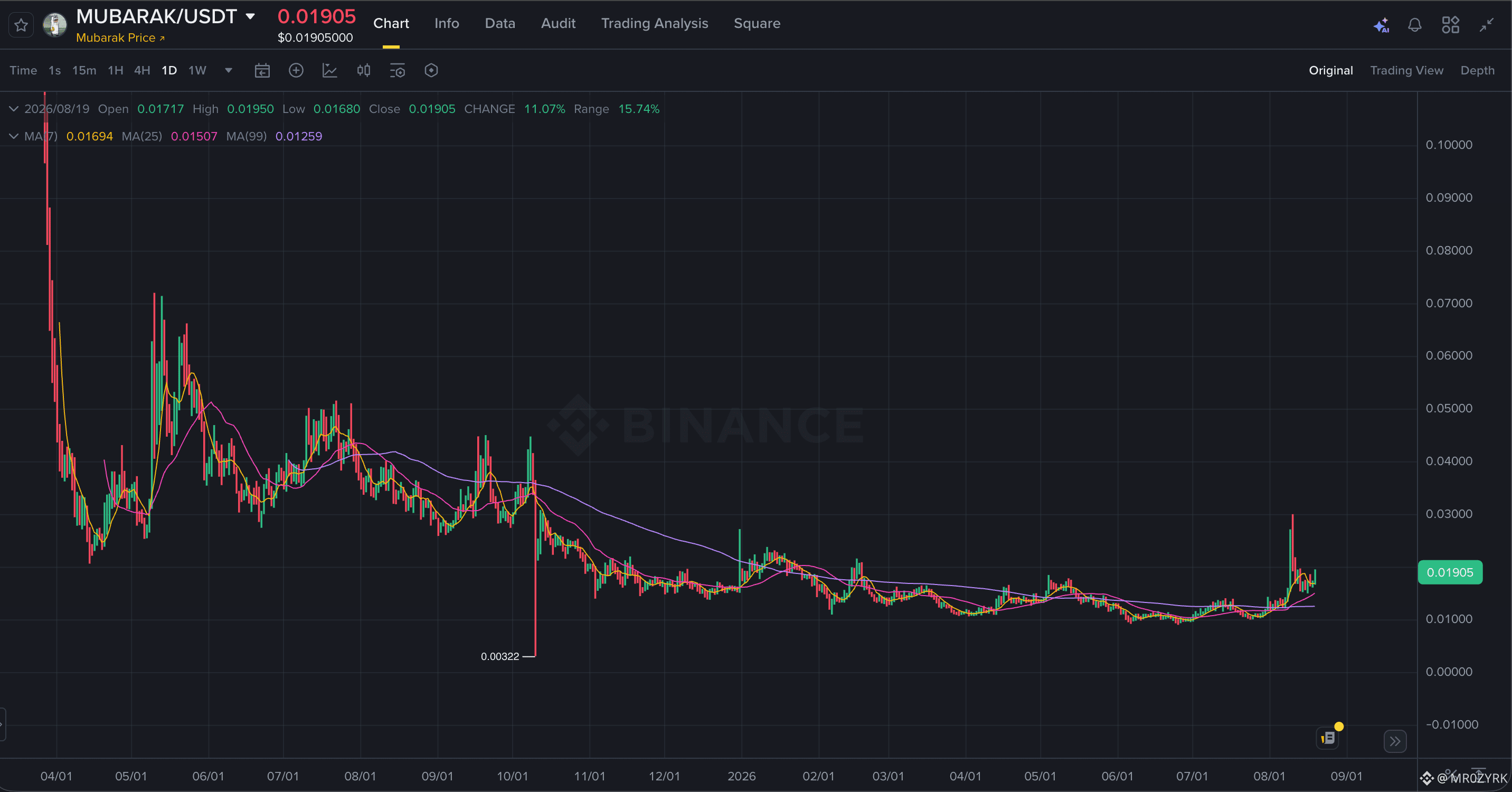Select the 15m time interval
This screenshot has height=792, width=1512.
click(x=84, y=70)
